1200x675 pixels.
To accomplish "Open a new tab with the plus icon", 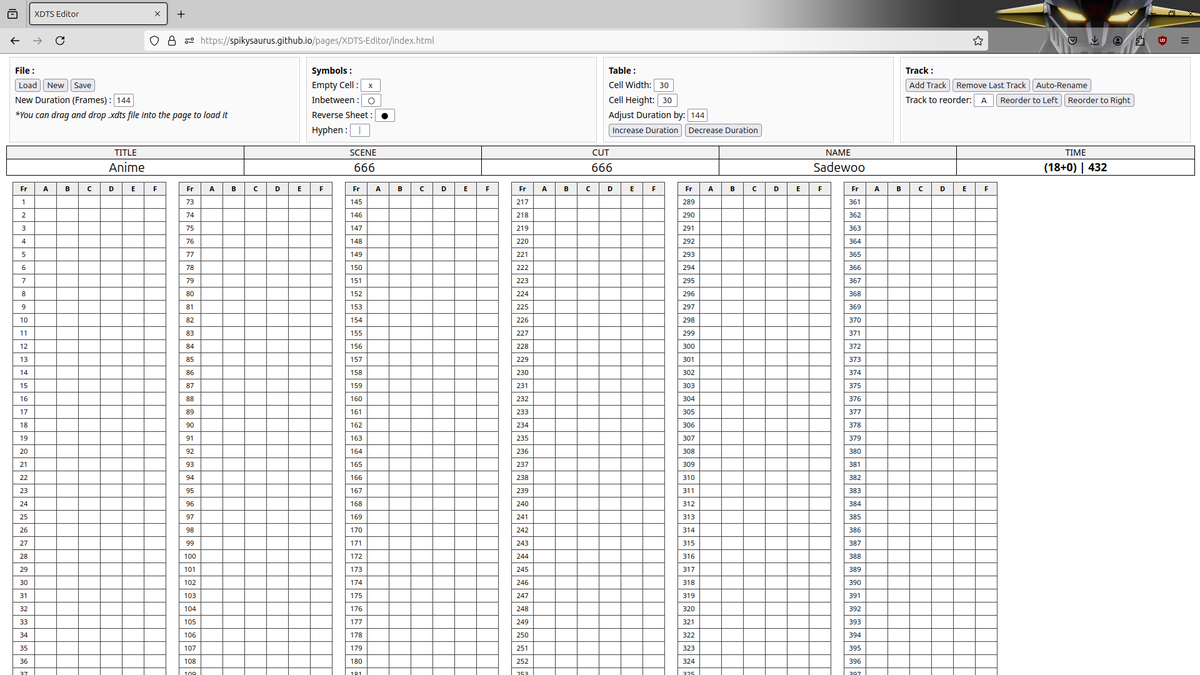I will [181, 14].
